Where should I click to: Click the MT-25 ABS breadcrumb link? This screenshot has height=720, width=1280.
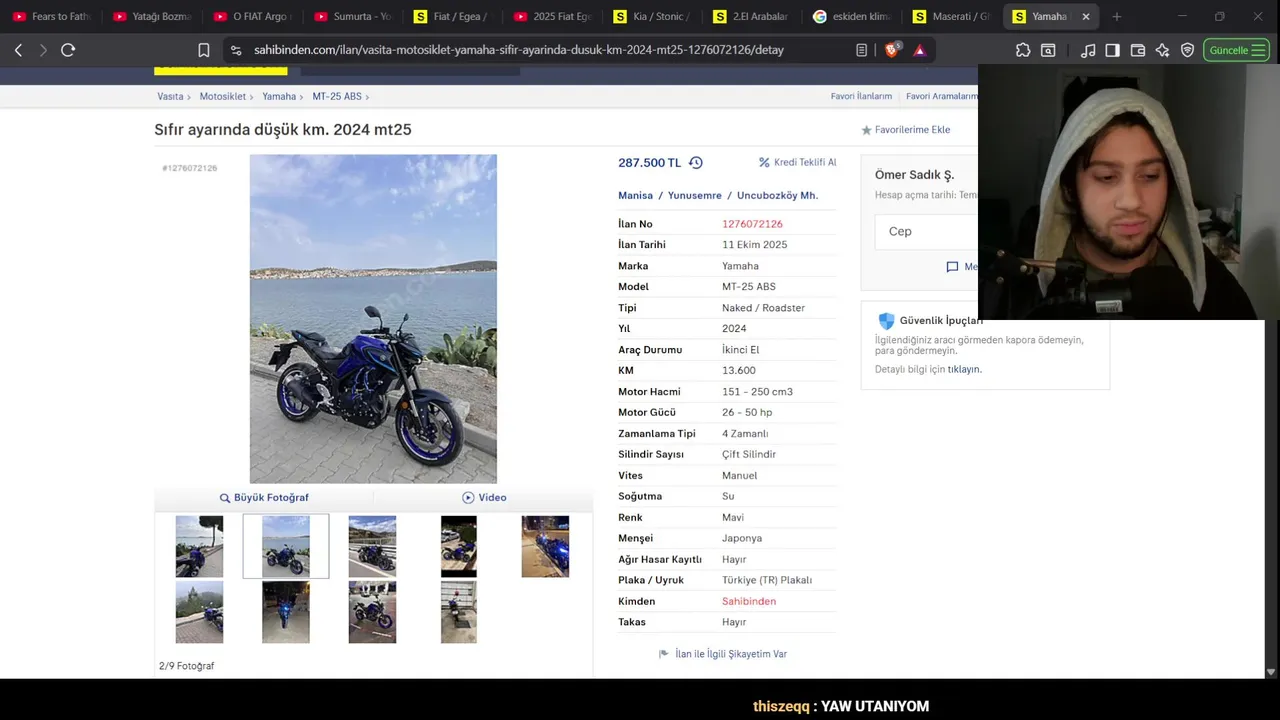pos(337,96)
